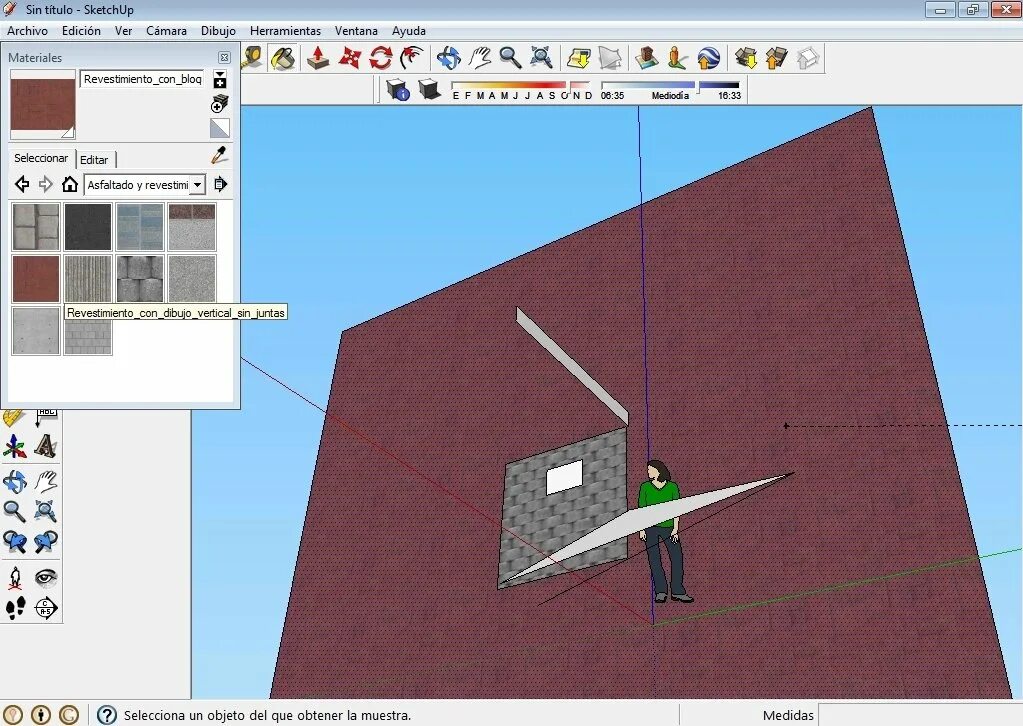Activate the Look Around eye tool

coord(46,575)
